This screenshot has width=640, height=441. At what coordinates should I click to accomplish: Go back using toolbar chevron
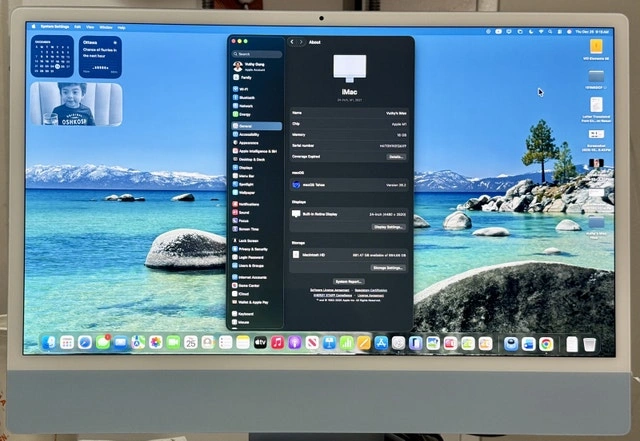[291, 43]
